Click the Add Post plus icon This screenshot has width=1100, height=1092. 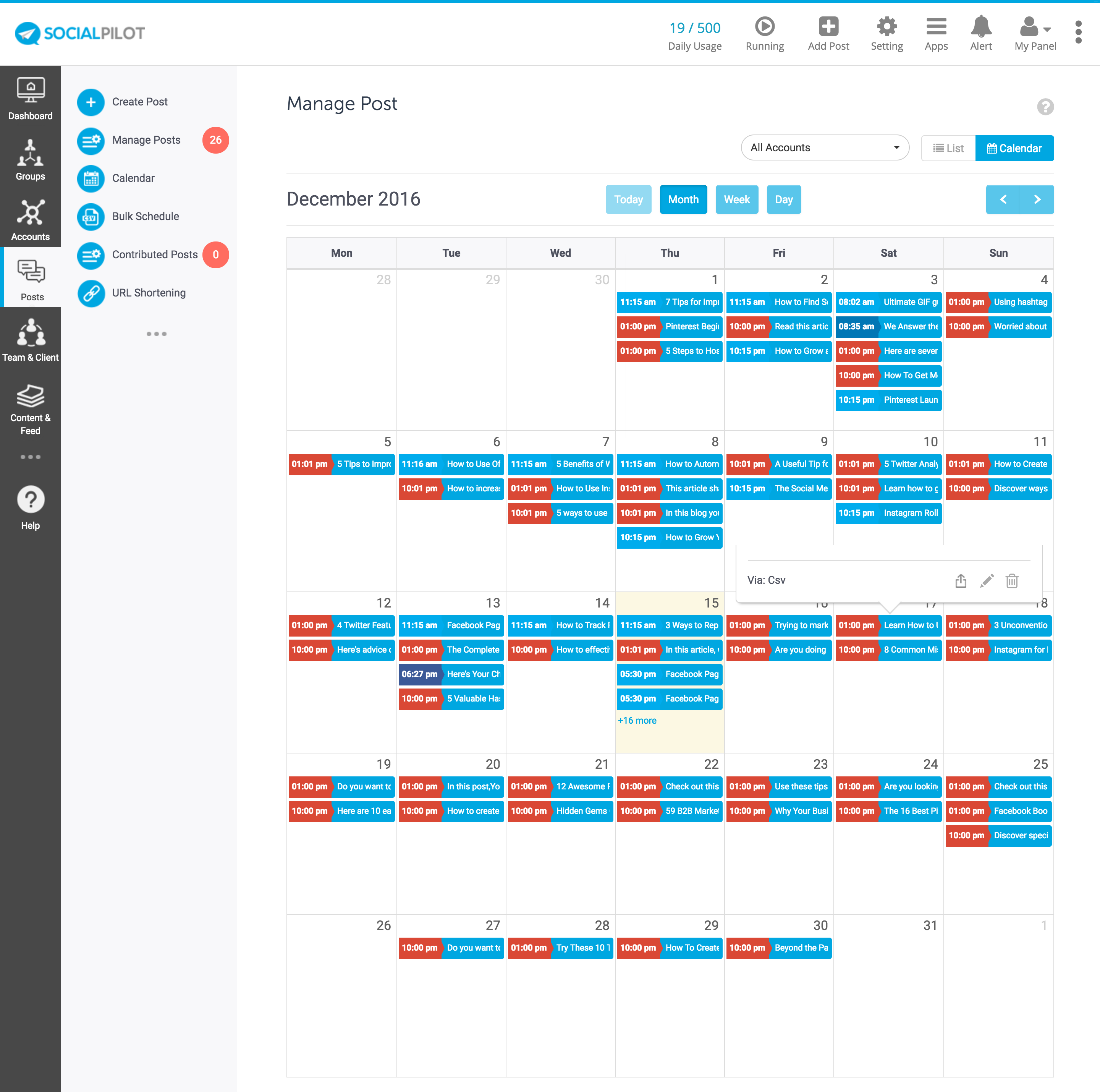click(x=828, y=27)
